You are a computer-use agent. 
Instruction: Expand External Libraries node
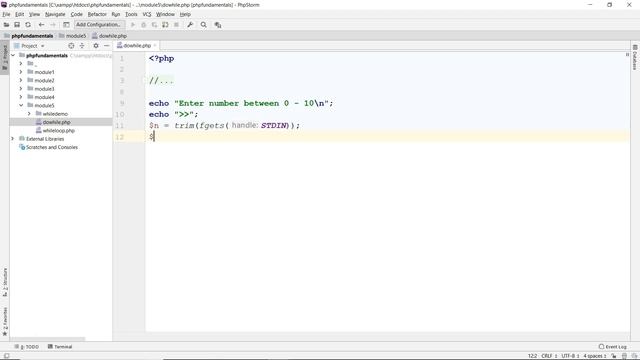(x=13, y=139)
